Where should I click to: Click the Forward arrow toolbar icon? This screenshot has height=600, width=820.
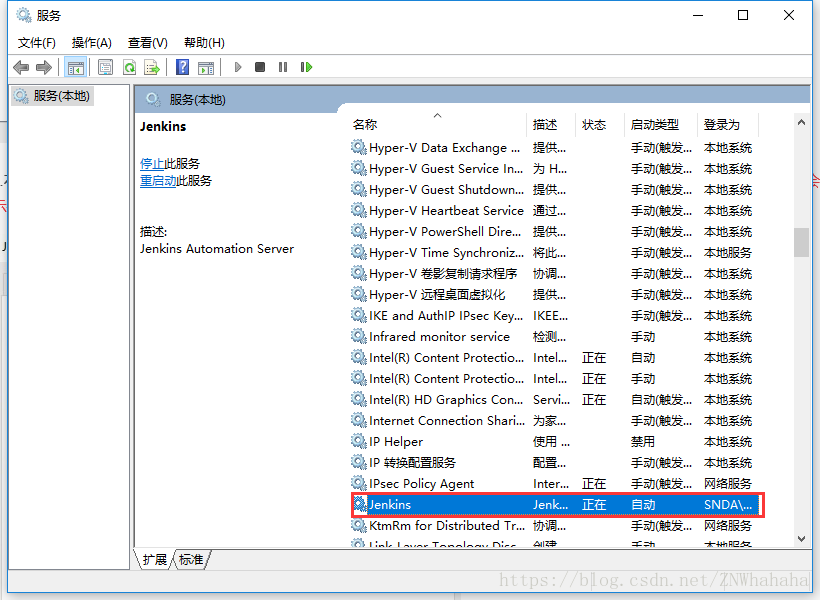pos(44,67)
